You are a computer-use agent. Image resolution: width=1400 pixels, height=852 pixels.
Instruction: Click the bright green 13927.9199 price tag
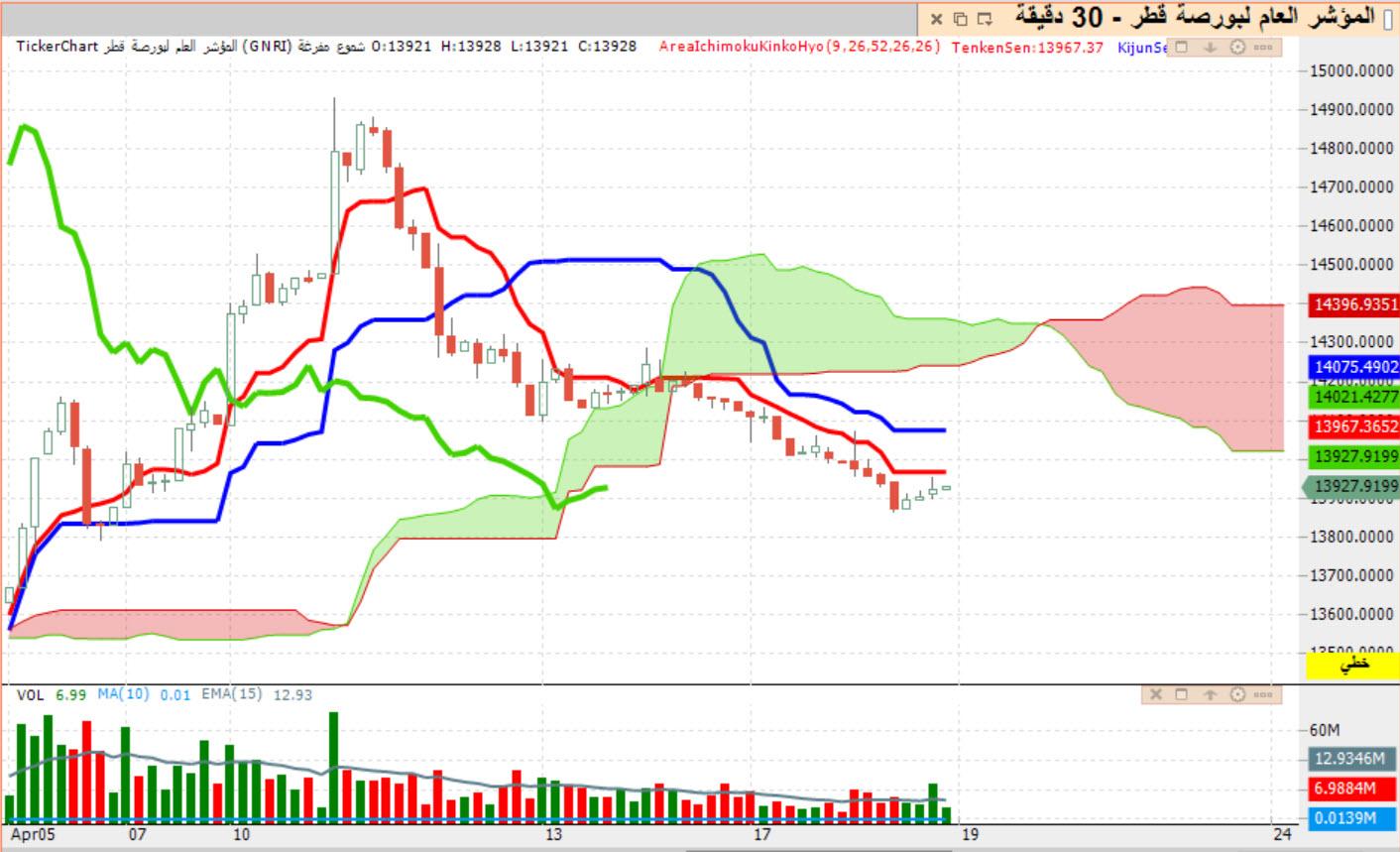1353,457
